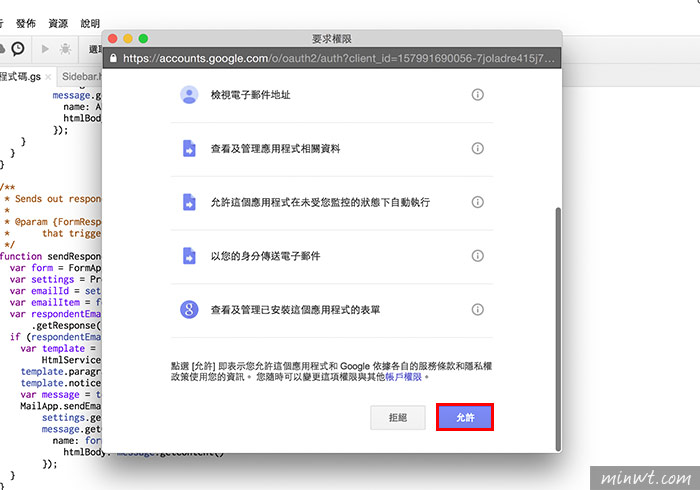Click 'var settings' line in code editor

[x=55, y=279]
